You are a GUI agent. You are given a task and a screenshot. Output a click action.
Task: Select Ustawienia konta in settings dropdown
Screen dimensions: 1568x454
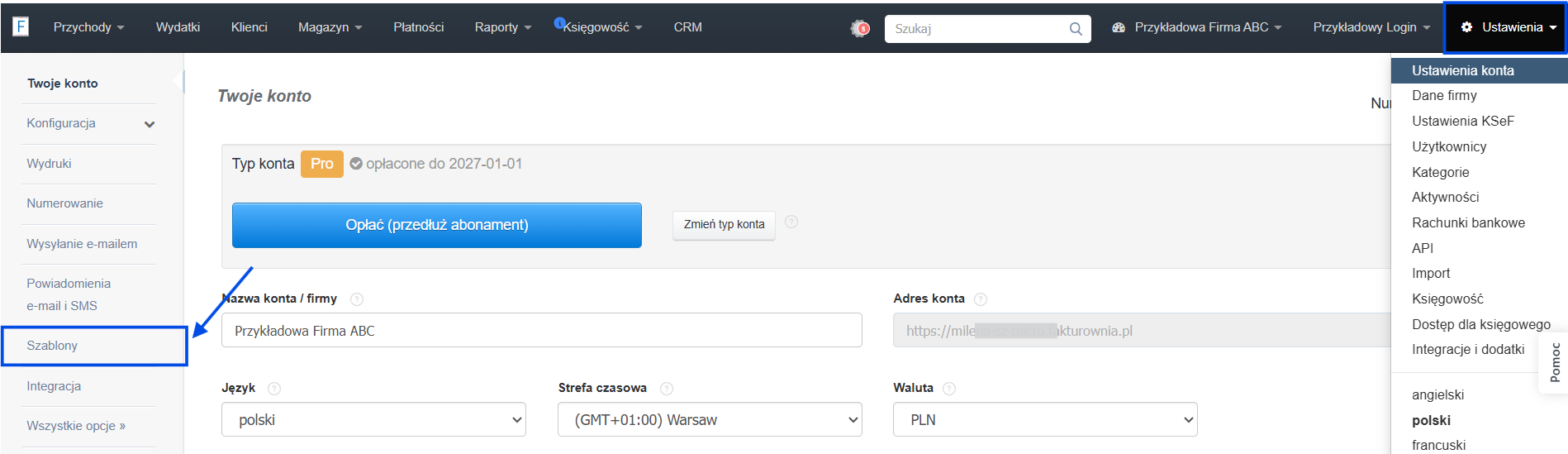(1479, 70)
